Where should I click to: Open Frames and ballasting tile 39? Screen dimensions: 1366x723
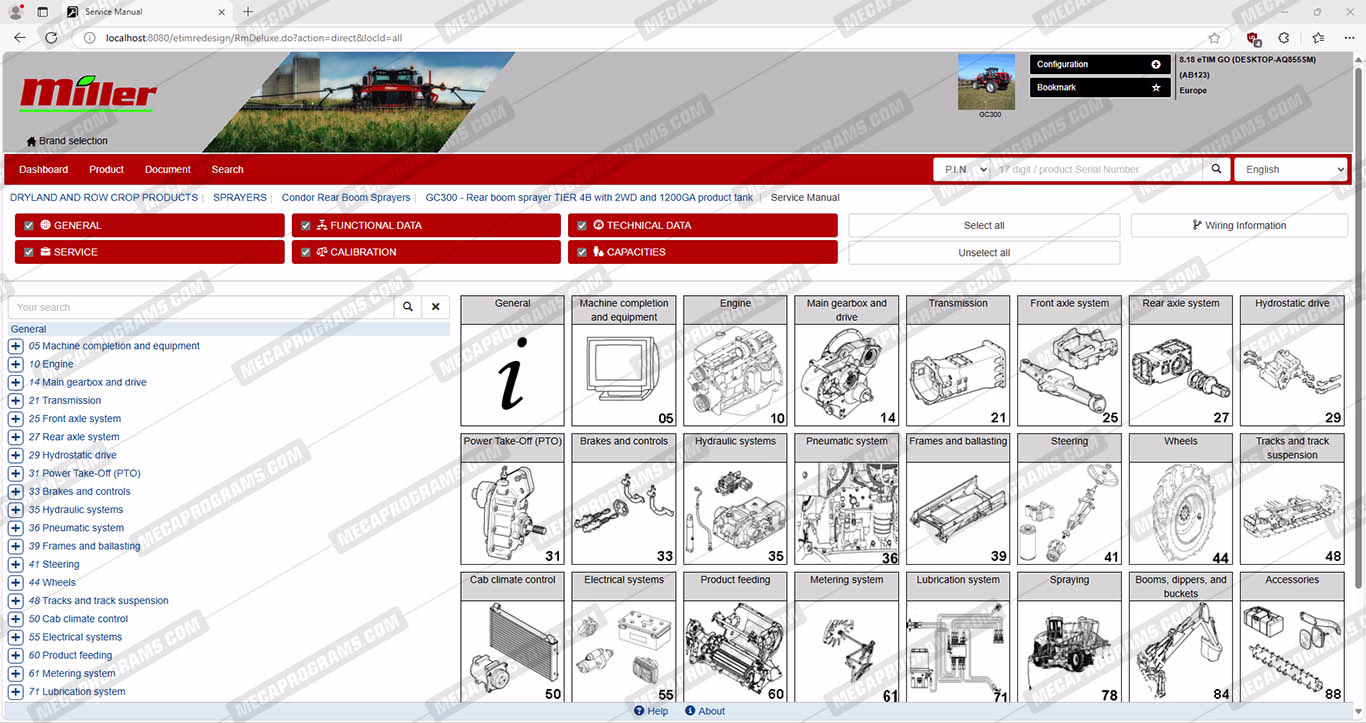(958, 499)
